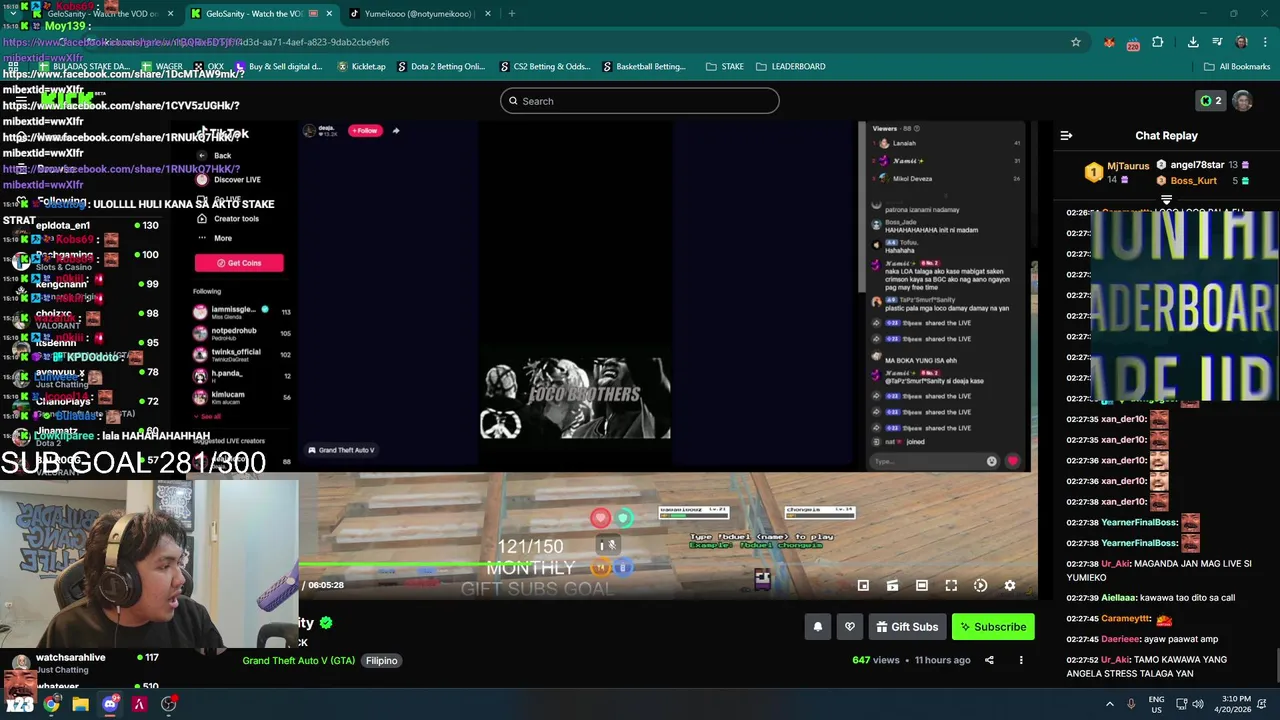Collapse the Chat Replay panel
Image resolution: width=1280 pixels, height=720 pixels.
1066,136
